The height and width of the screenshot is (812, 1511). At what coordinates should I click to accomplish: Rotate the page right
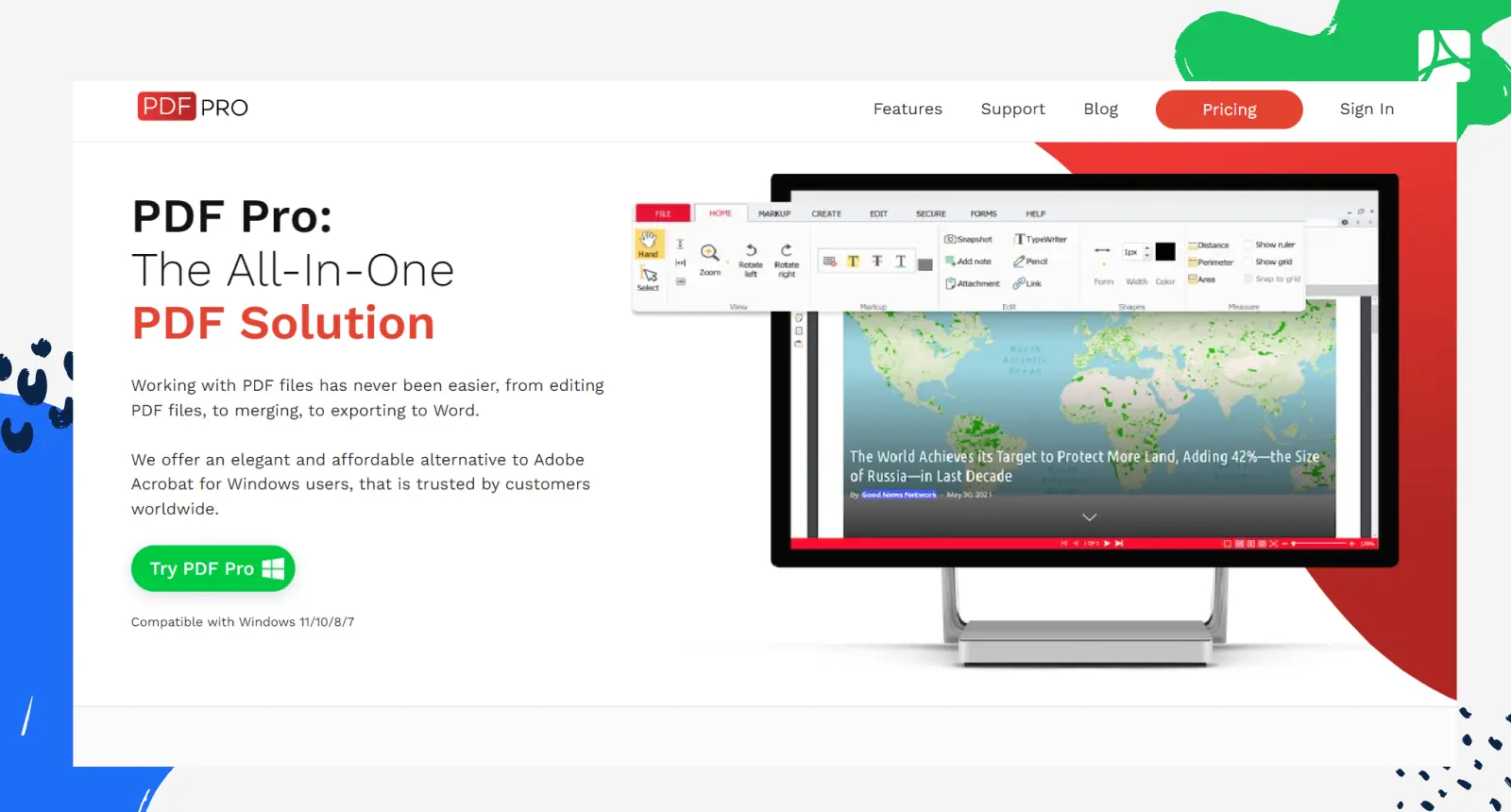coord(787,261)
